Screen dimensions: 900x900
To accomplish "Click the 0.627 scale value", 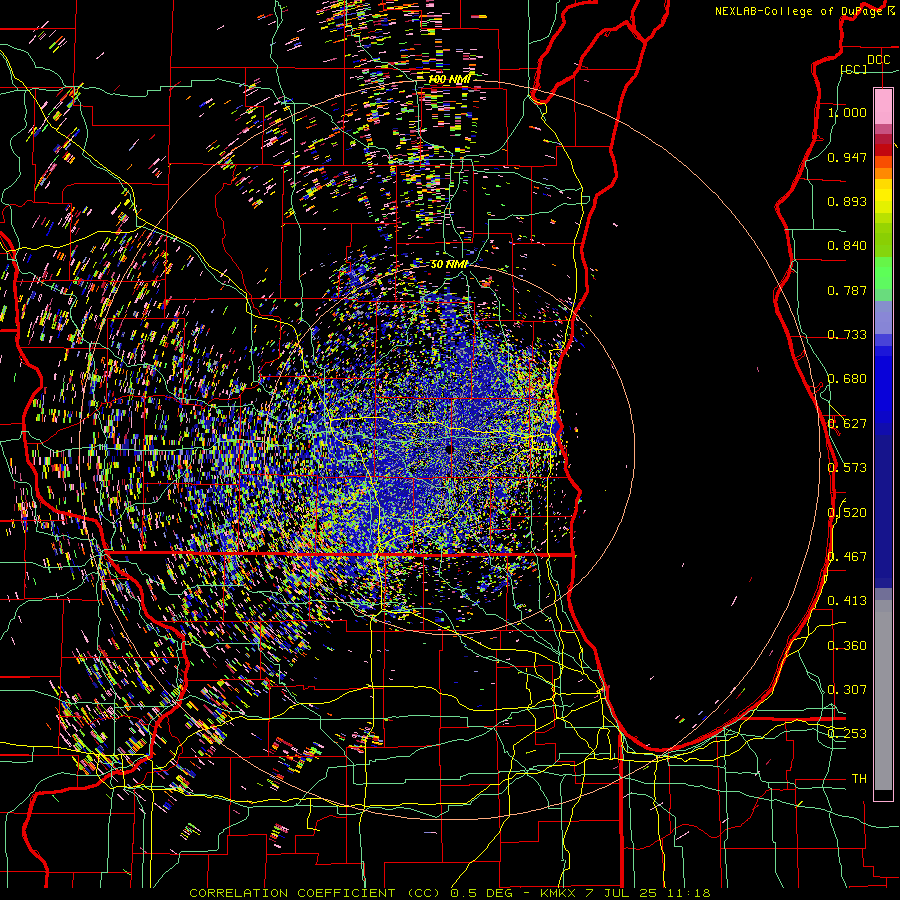I will tap(847, 424).
